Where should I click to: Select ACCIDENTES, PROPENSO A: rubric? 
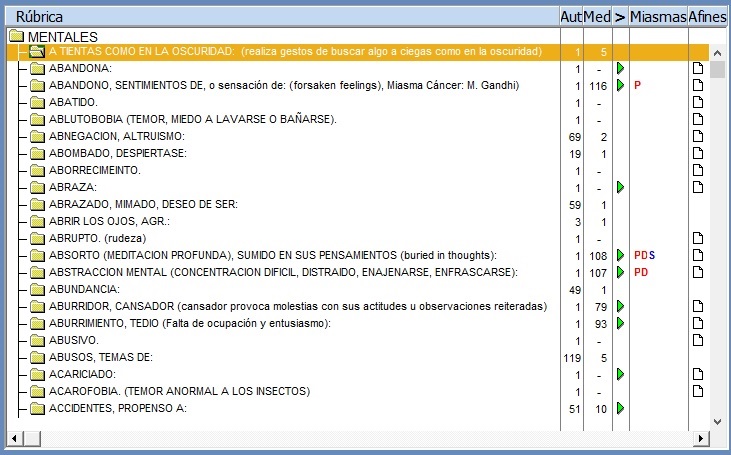(x=117, y=408)
